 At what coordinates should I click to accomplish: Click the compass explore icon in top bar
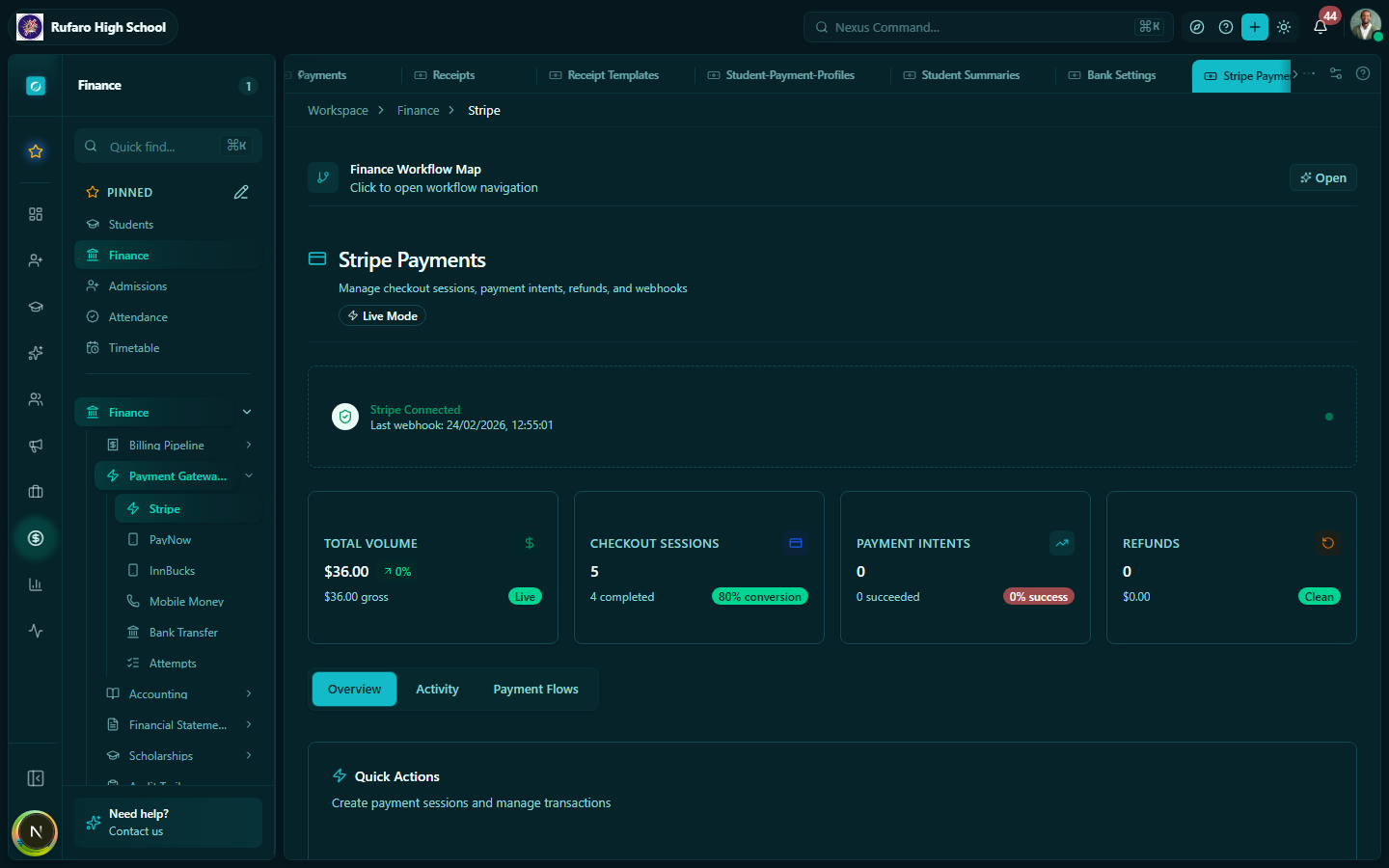(x=1197, y=27)
